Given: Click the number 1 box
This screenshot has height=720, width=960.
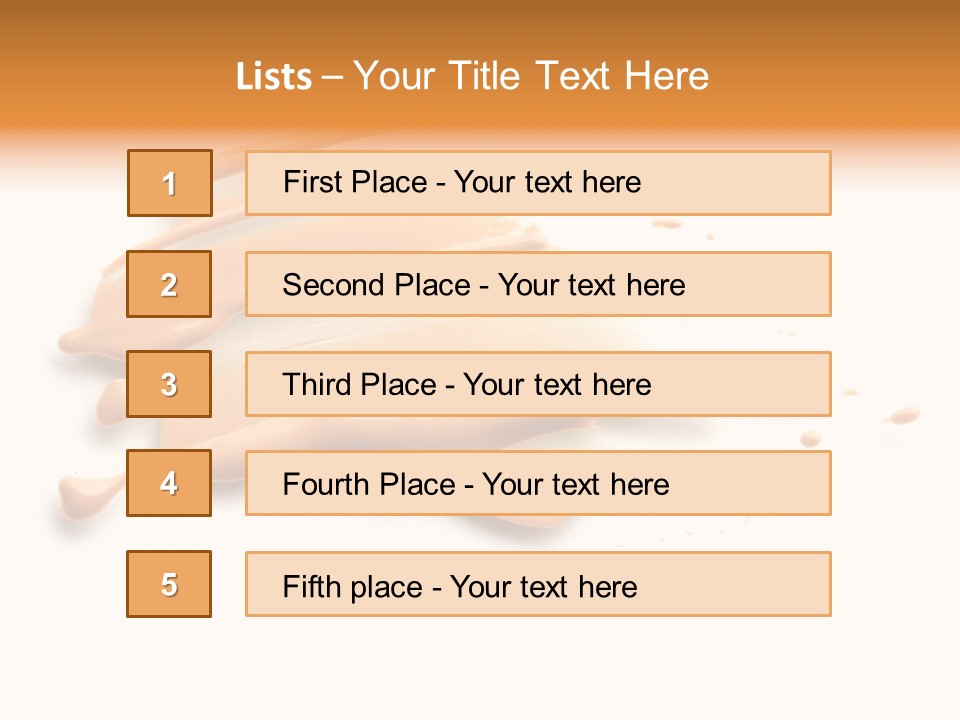Looking at the screenshot, I should pyautogui.click(x=170, y=183).
